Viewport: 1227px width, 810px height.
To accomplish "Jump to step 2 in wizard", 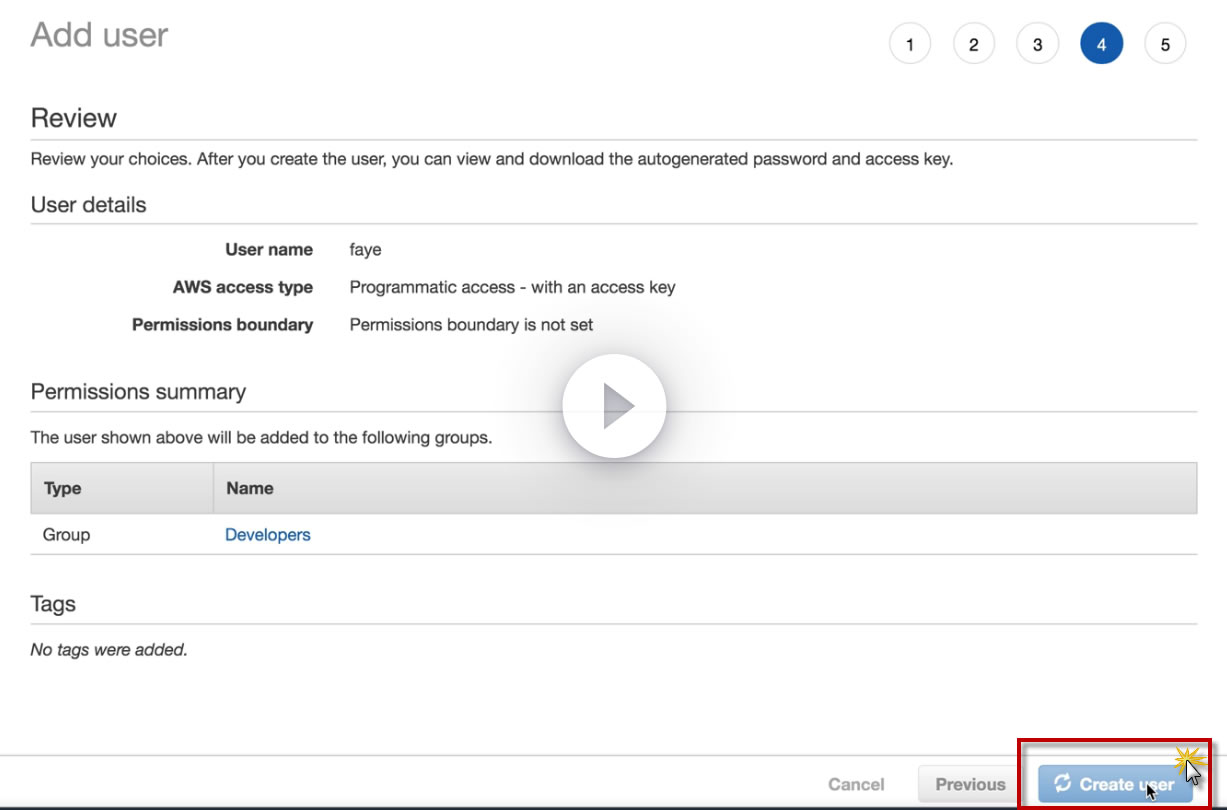I will (x=973, y=44).
